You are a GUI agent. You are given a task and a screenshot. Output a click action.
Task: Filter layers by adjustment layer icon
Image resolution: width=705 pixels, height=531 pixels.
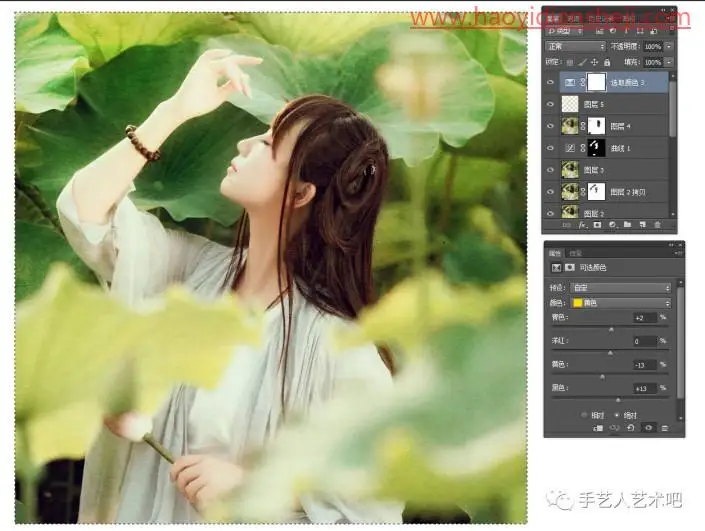tap(612, 31)
